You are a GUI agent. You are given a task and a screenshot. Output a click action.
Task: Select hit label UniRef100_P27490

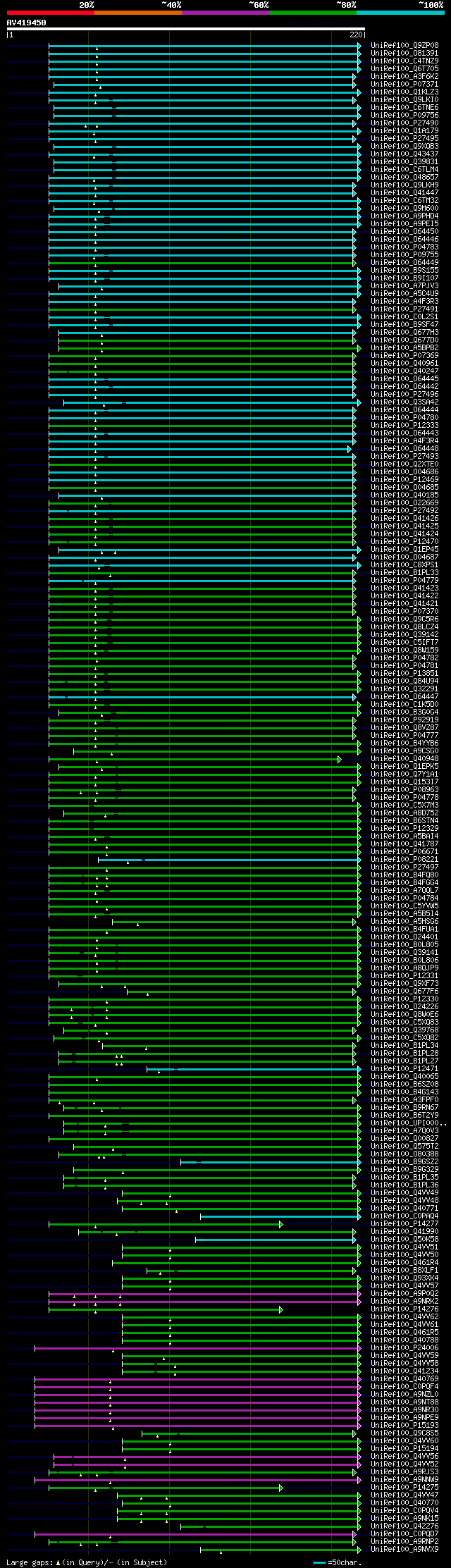(404, 123)
